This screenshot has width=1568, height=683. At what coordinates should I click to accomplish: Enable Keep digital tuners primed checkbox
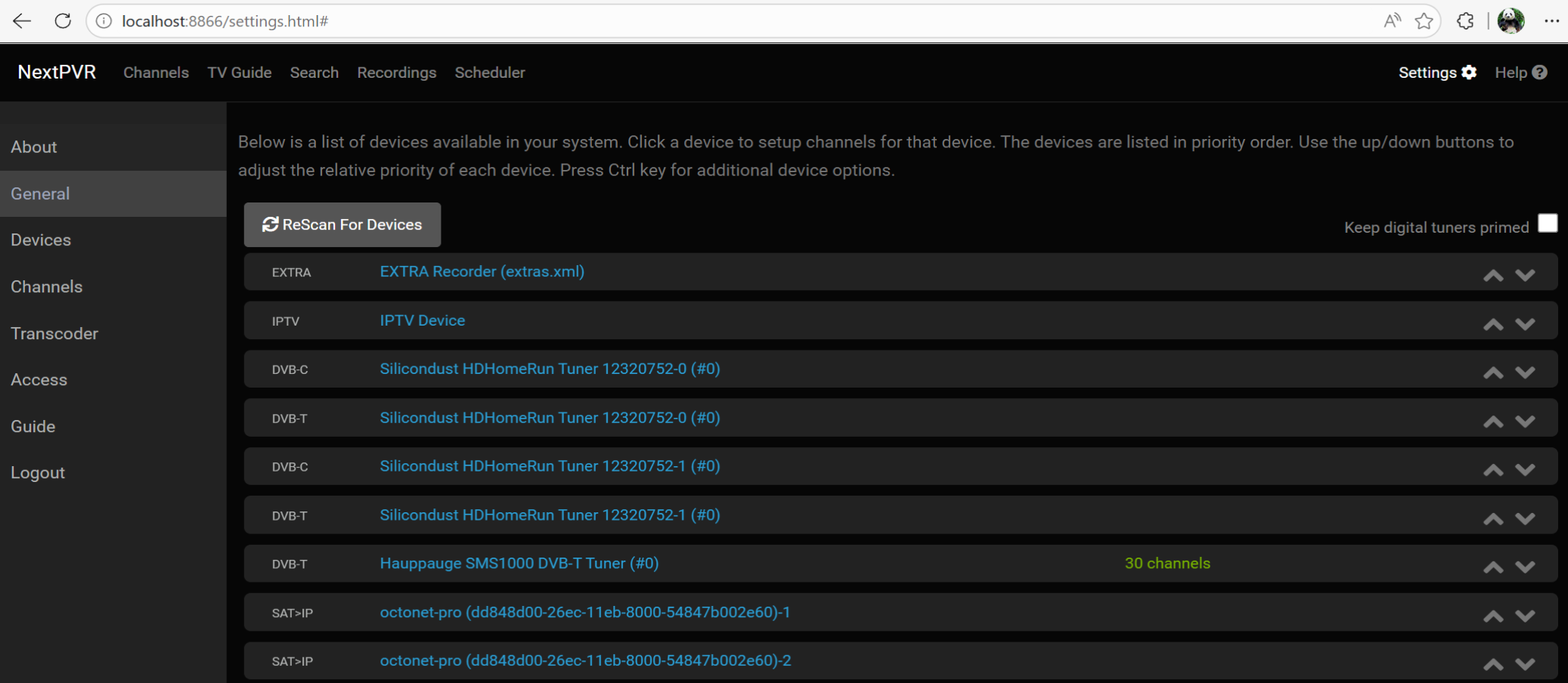tap(1548, 224)
